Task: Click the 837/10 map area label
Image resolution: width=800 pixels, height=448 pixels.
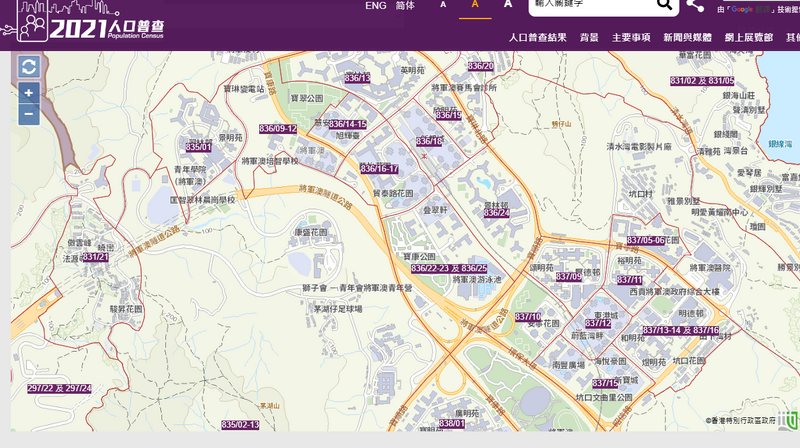Action: [x=528, y=317]
